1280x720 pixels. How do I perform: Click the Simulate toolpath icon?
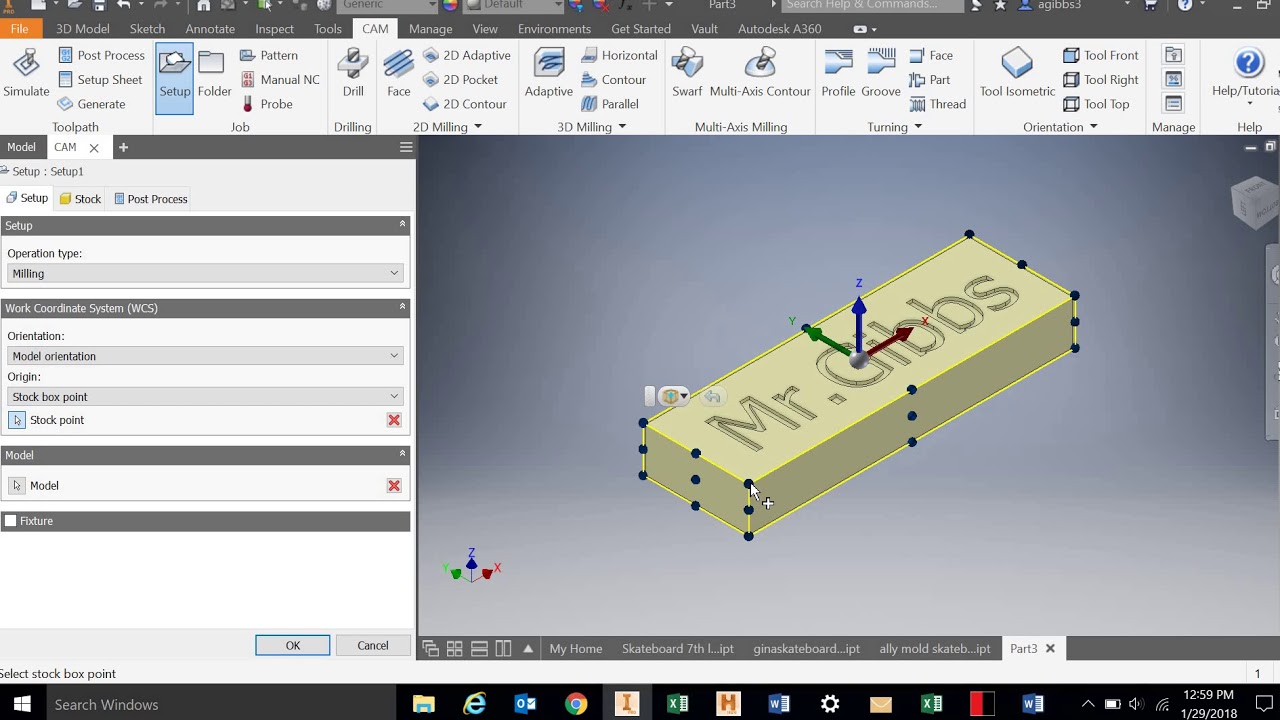point(26,75)
